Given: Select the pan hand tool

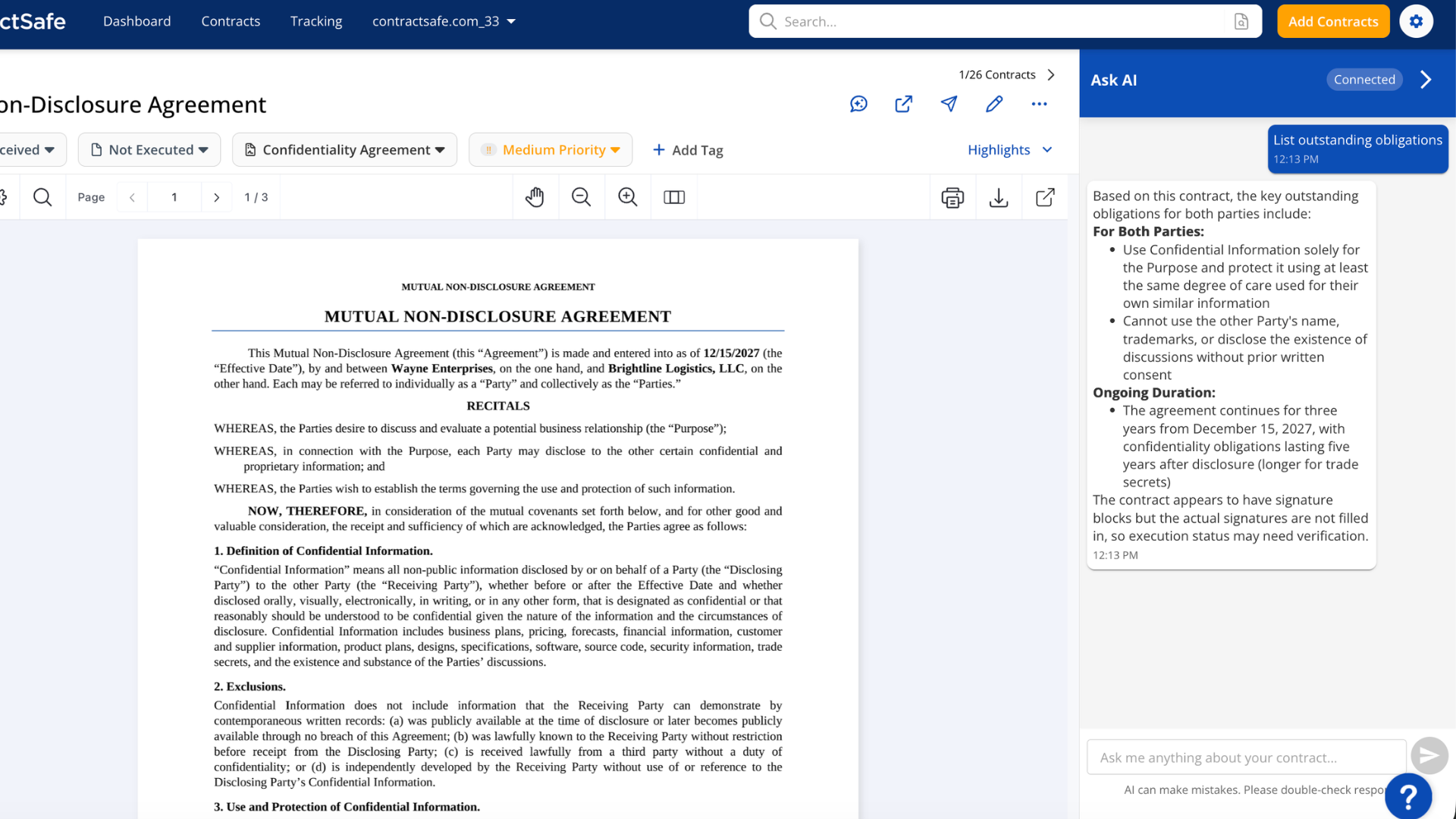Looking at the screenshot, I should (x=535, y=197).
